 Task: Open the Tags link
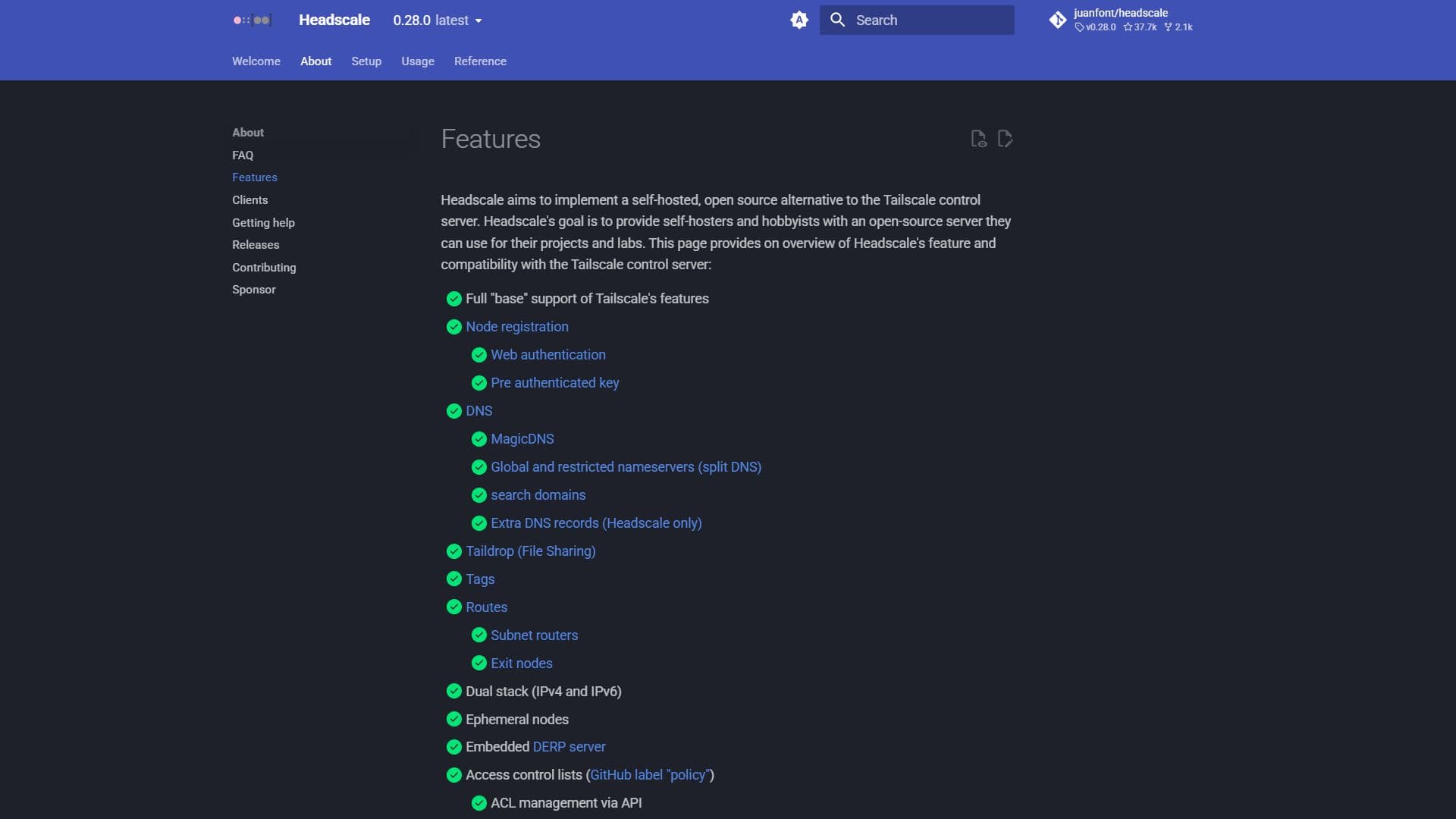coord(480,579)
